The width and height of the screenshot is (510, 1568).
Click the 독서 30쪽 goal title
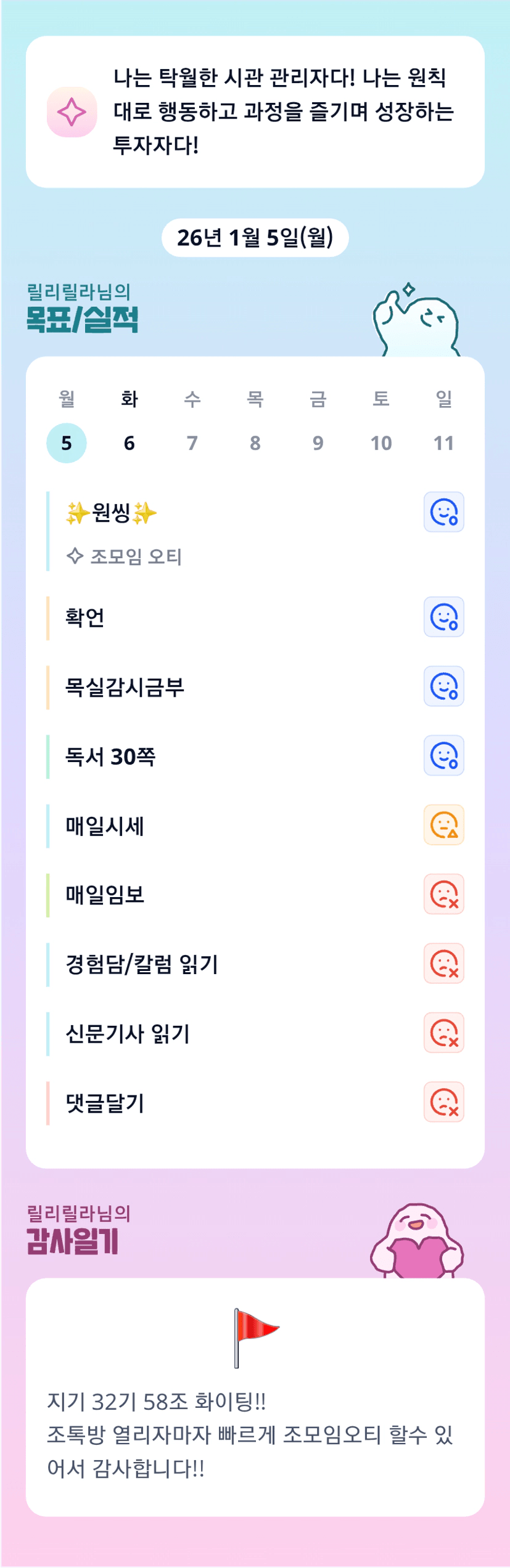pos(111,757)
